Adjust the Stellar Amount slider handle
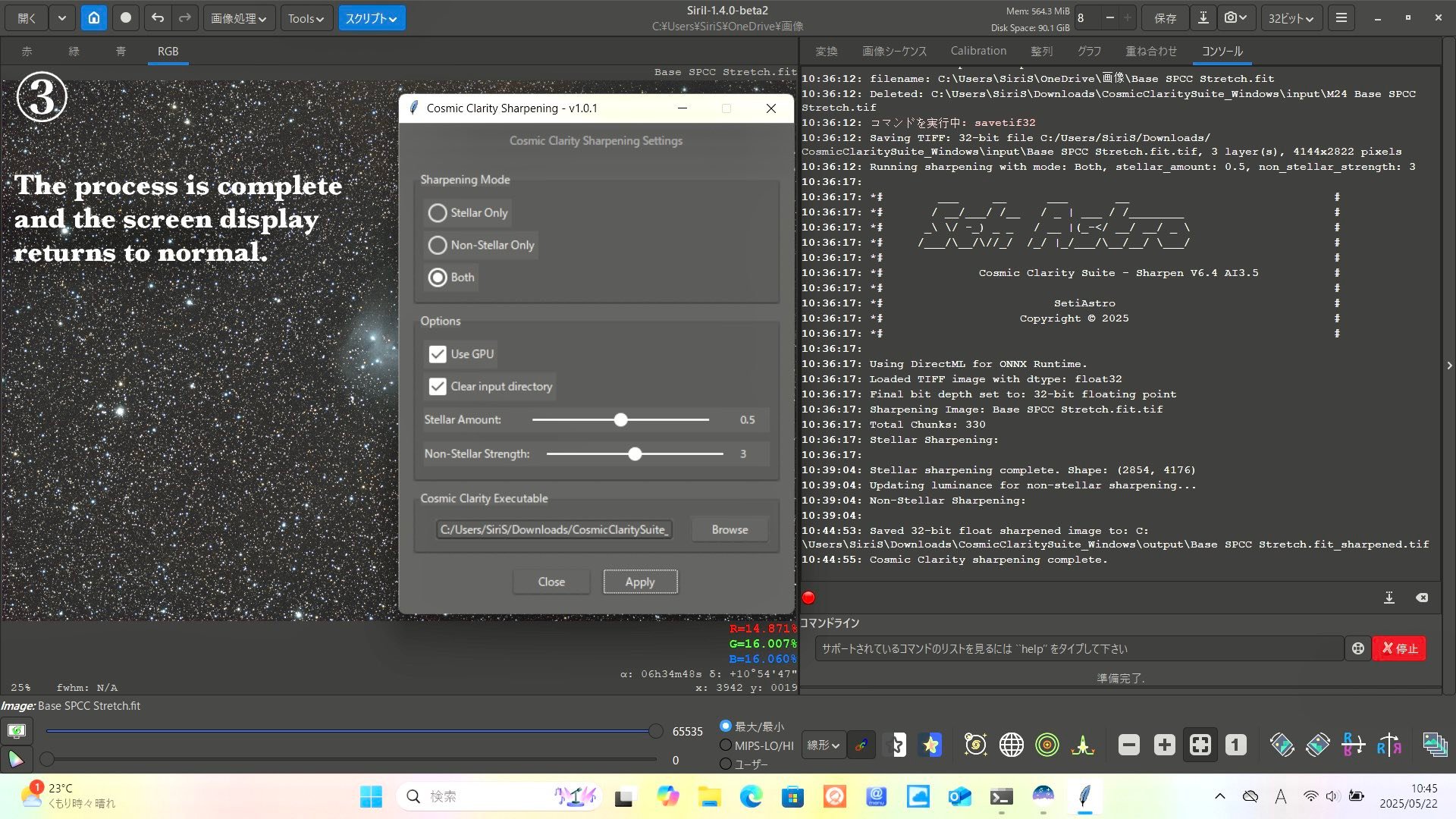The image size is (1456, 819). 620,419
